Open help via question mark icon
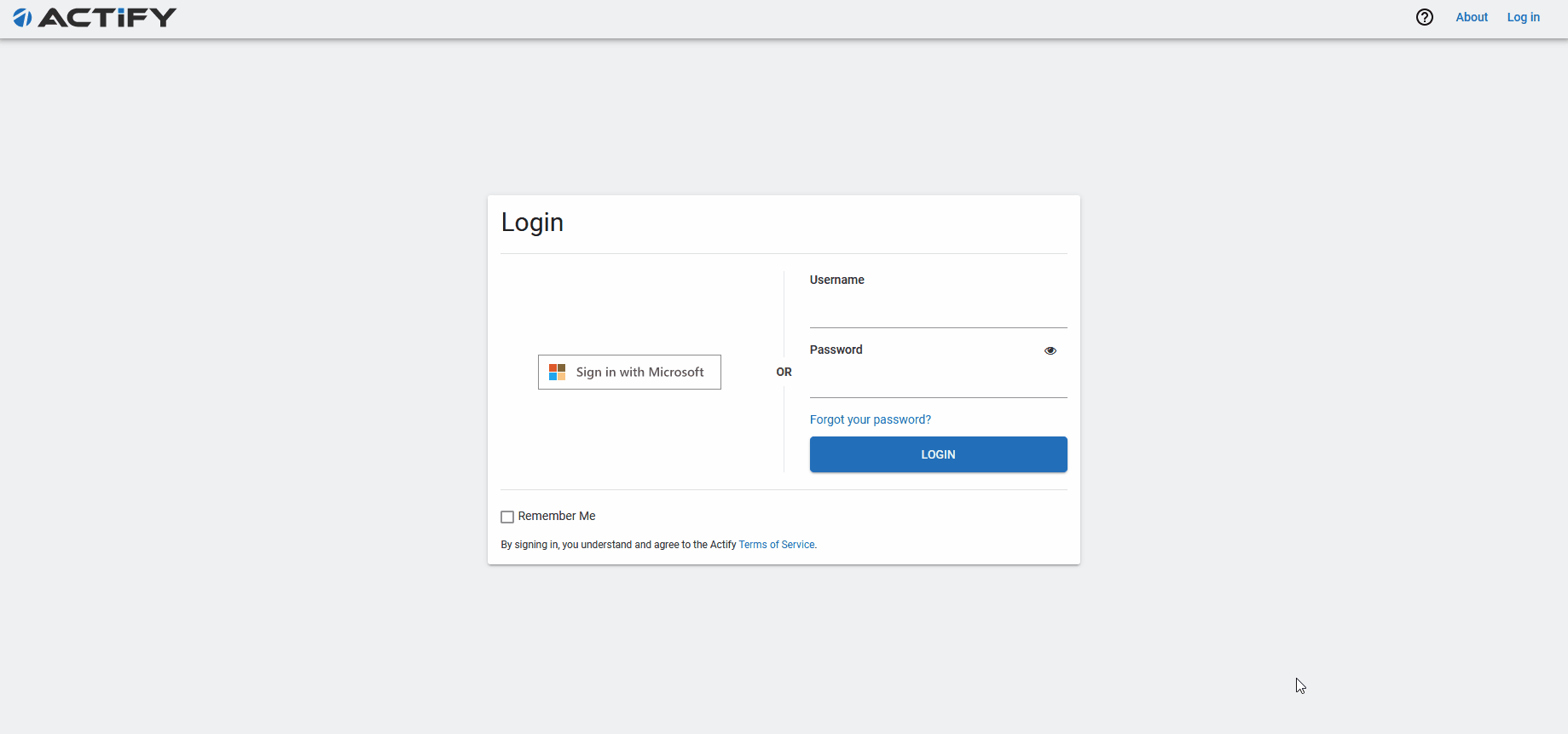Screen dimensions: 1568x734 tap(1424, 17)
